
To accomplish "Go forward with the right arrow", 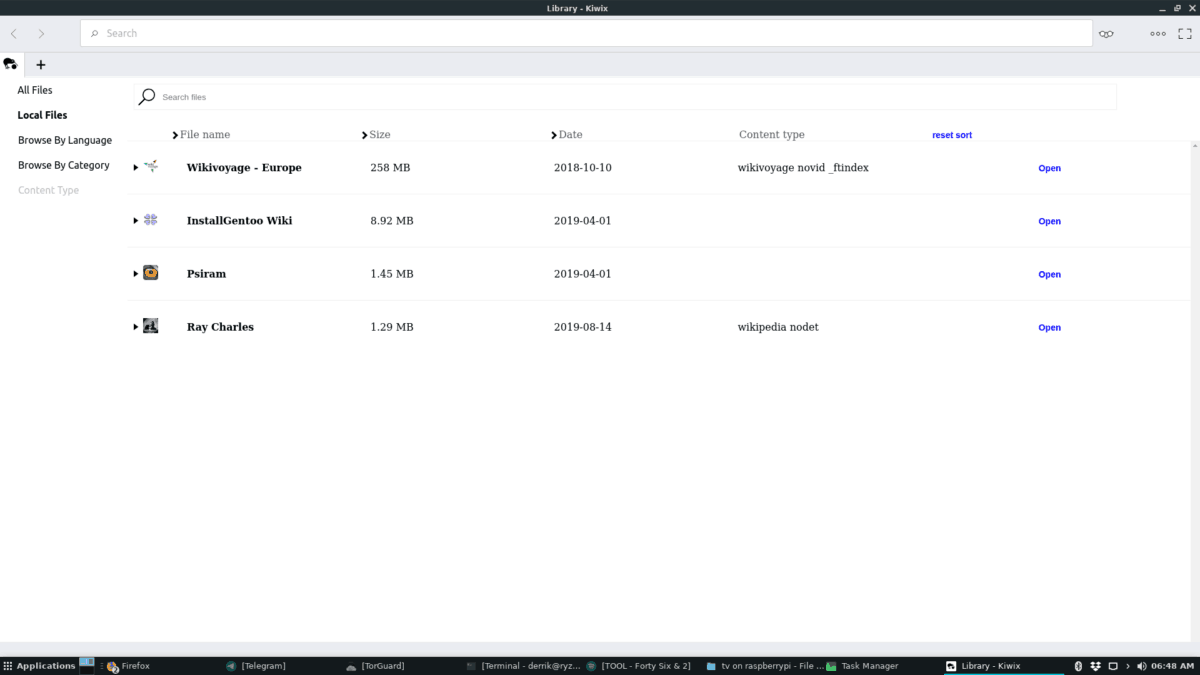I will (x=41, y=33).
